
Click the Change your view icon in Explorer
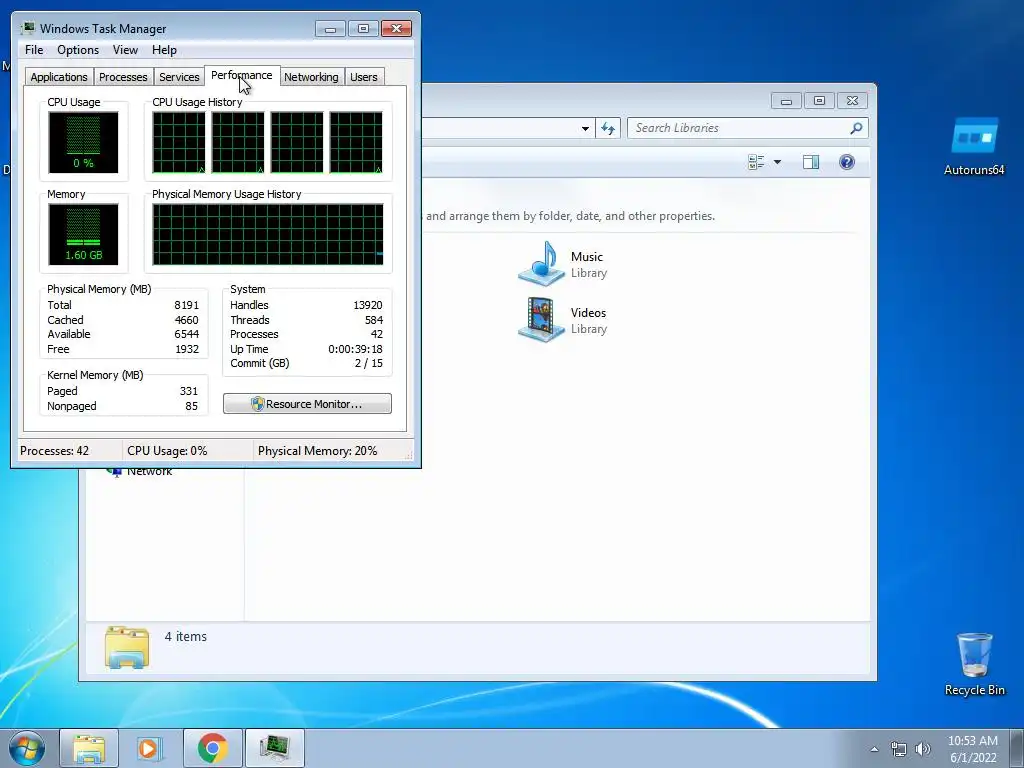[756, 162]
